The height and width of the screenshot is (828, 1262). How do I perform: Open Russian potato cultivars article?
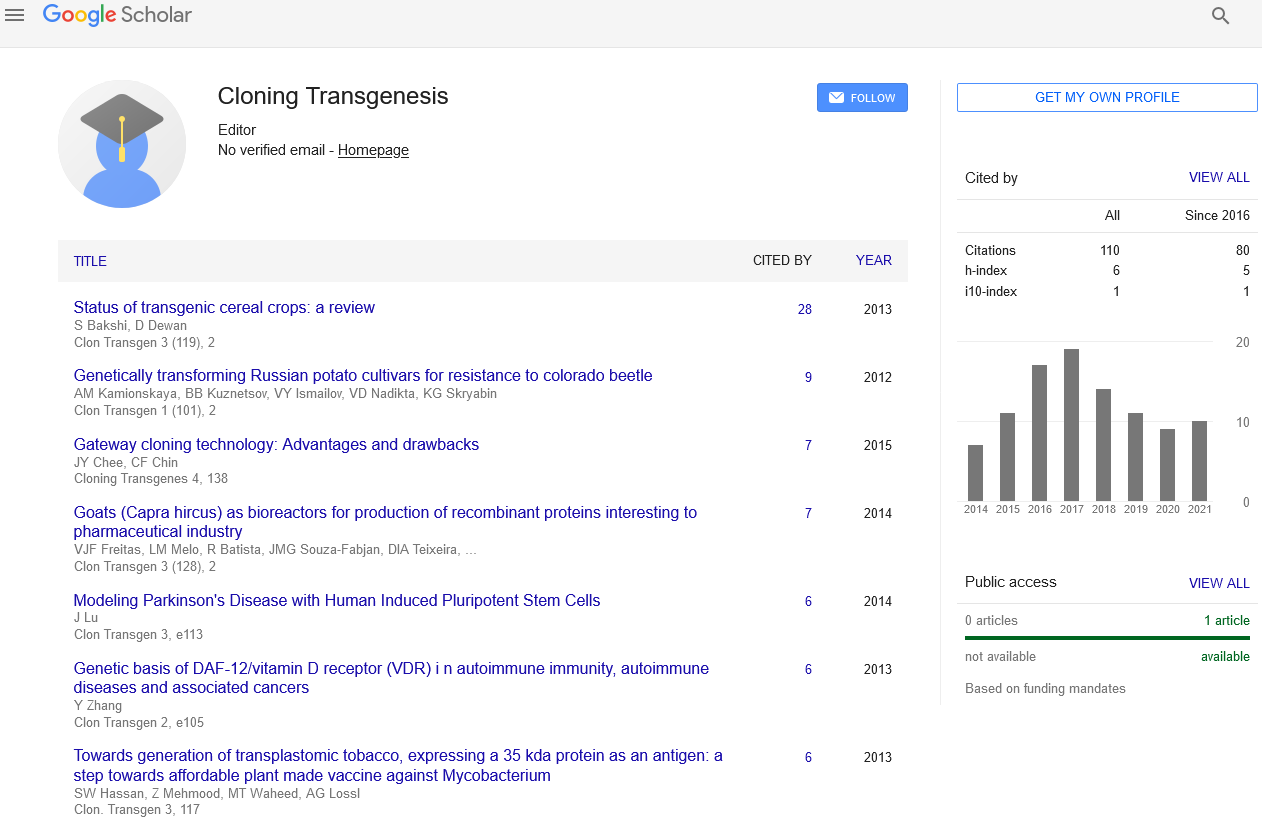(x=363, y=376)
